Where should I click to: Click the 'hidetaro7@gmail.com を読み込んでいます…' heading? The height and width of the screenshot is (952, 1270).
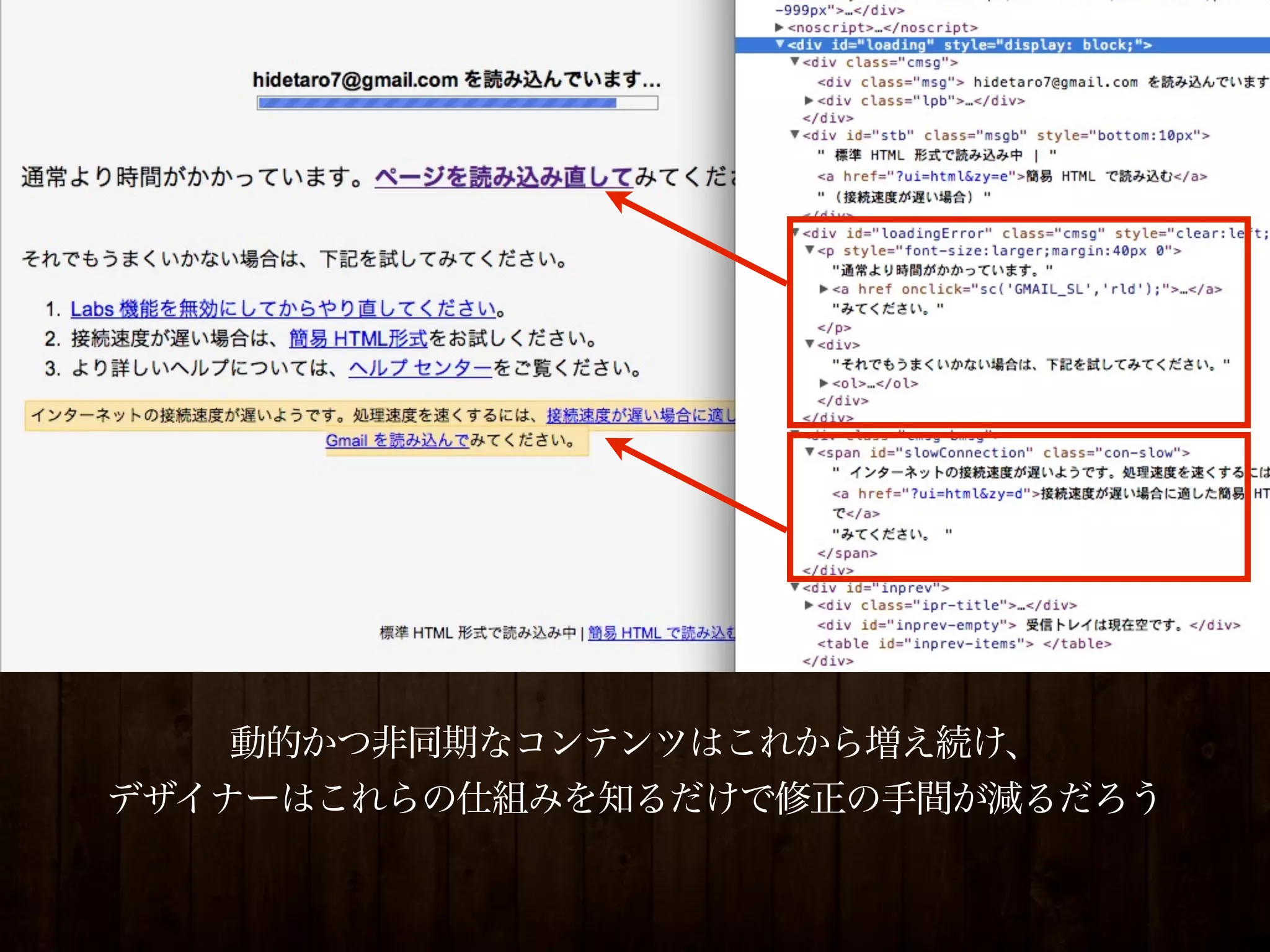point(457,79)
